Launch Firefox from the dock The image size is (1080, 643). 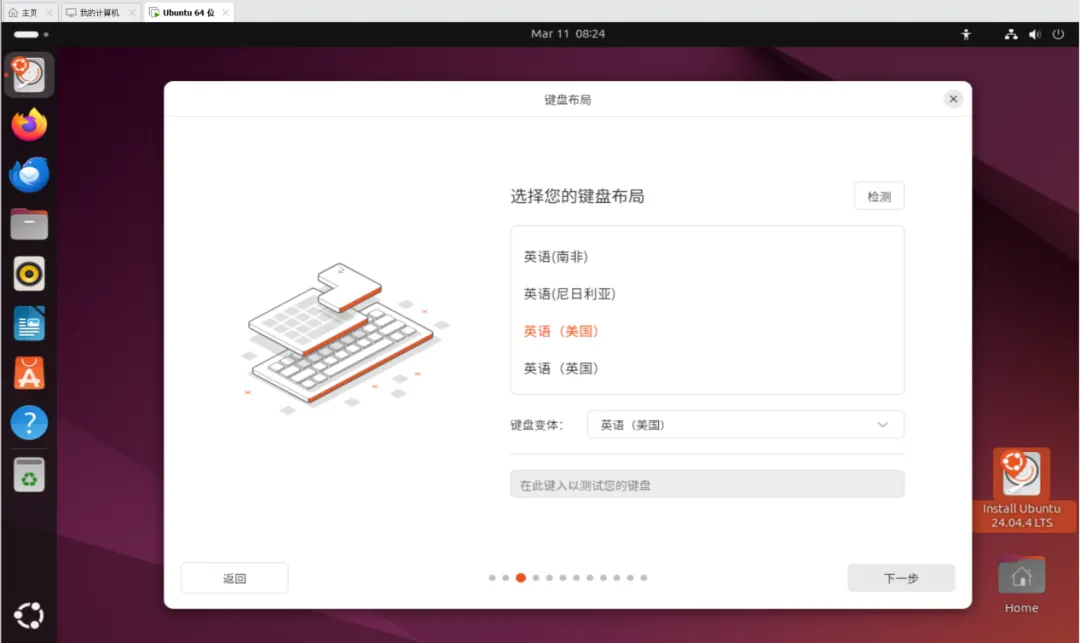click(x=29, y=125)
